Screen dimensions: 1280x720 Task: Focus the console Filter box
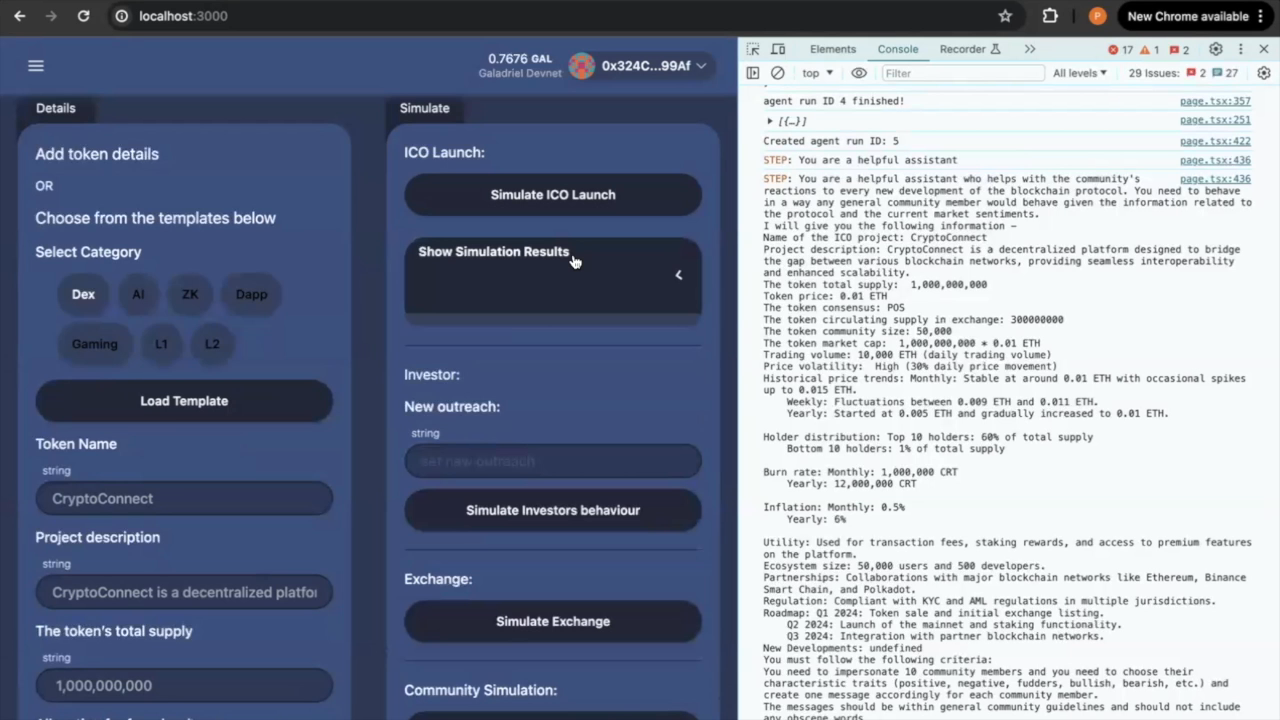[962, 73]
